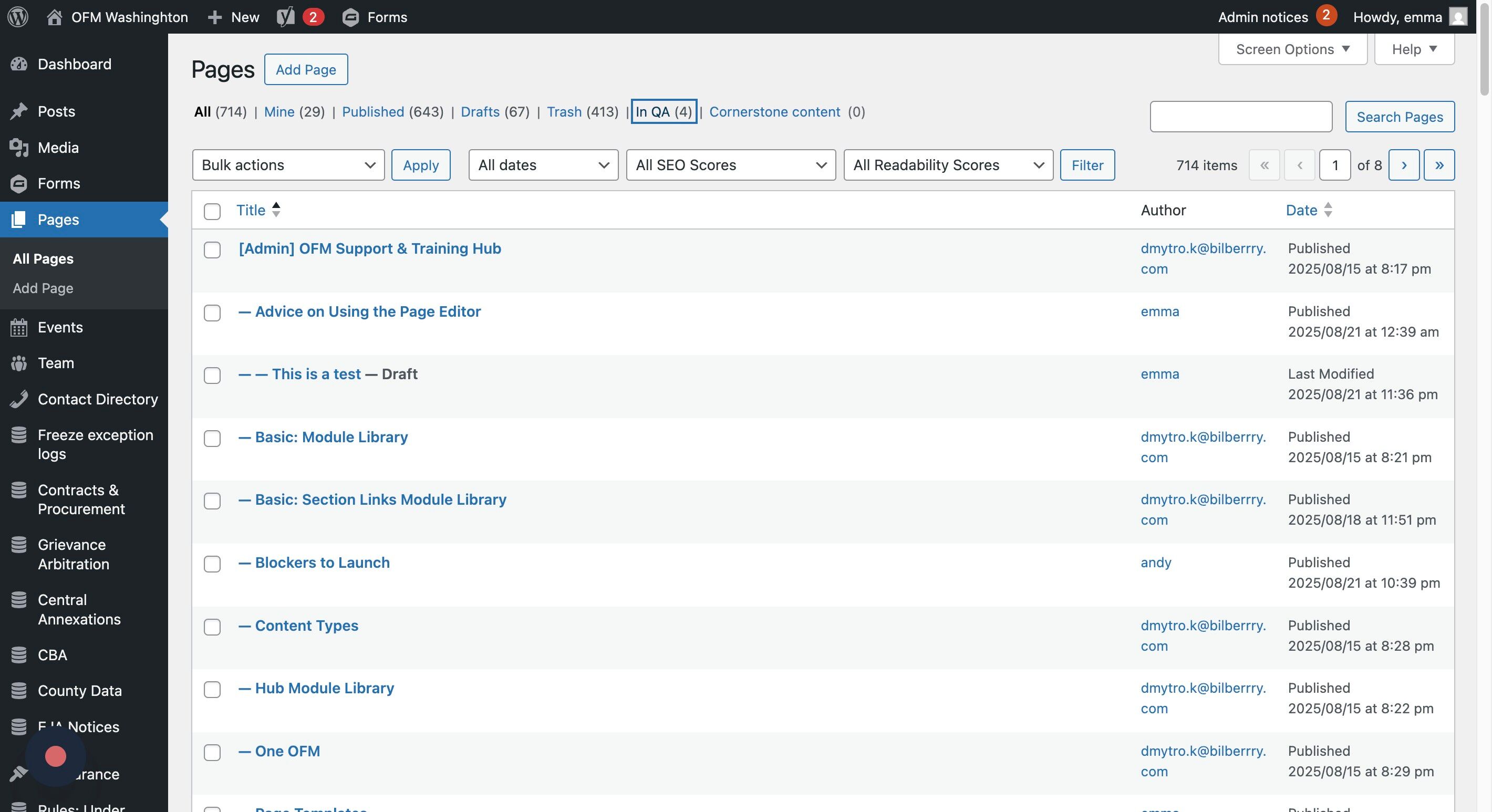Click the WordPress logo icon
1492x812 pixels.
[18, 17]
